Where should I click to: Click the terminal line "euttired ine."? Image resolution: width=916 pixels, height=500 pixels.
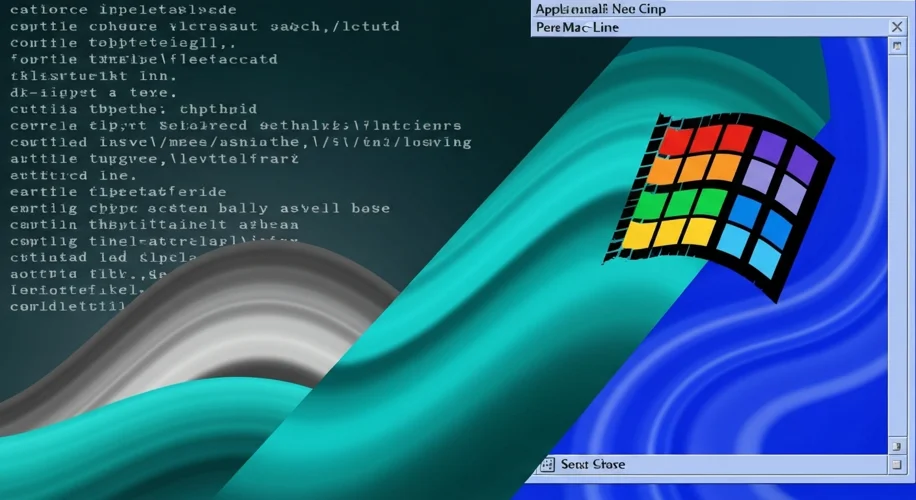73,175
